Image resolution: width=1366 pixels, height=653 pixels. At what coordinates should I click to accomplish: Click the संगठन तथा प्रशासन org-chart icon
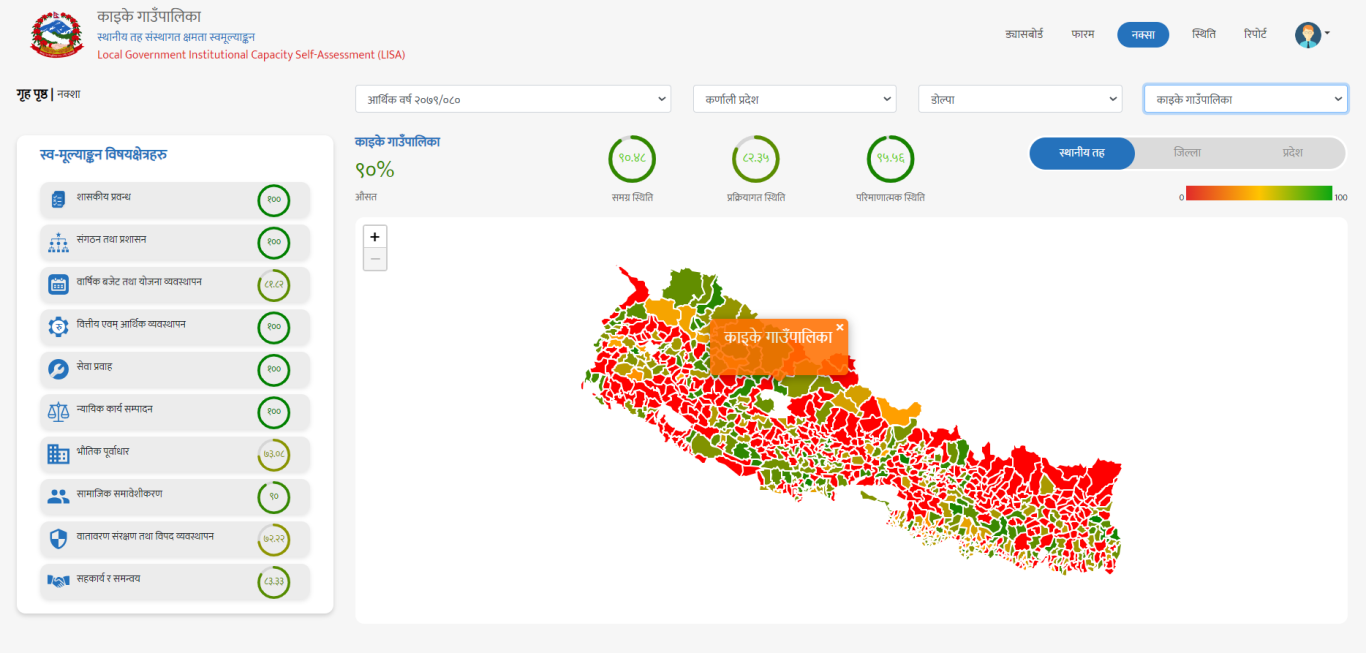pyautogui.click(x=58, y=243)
